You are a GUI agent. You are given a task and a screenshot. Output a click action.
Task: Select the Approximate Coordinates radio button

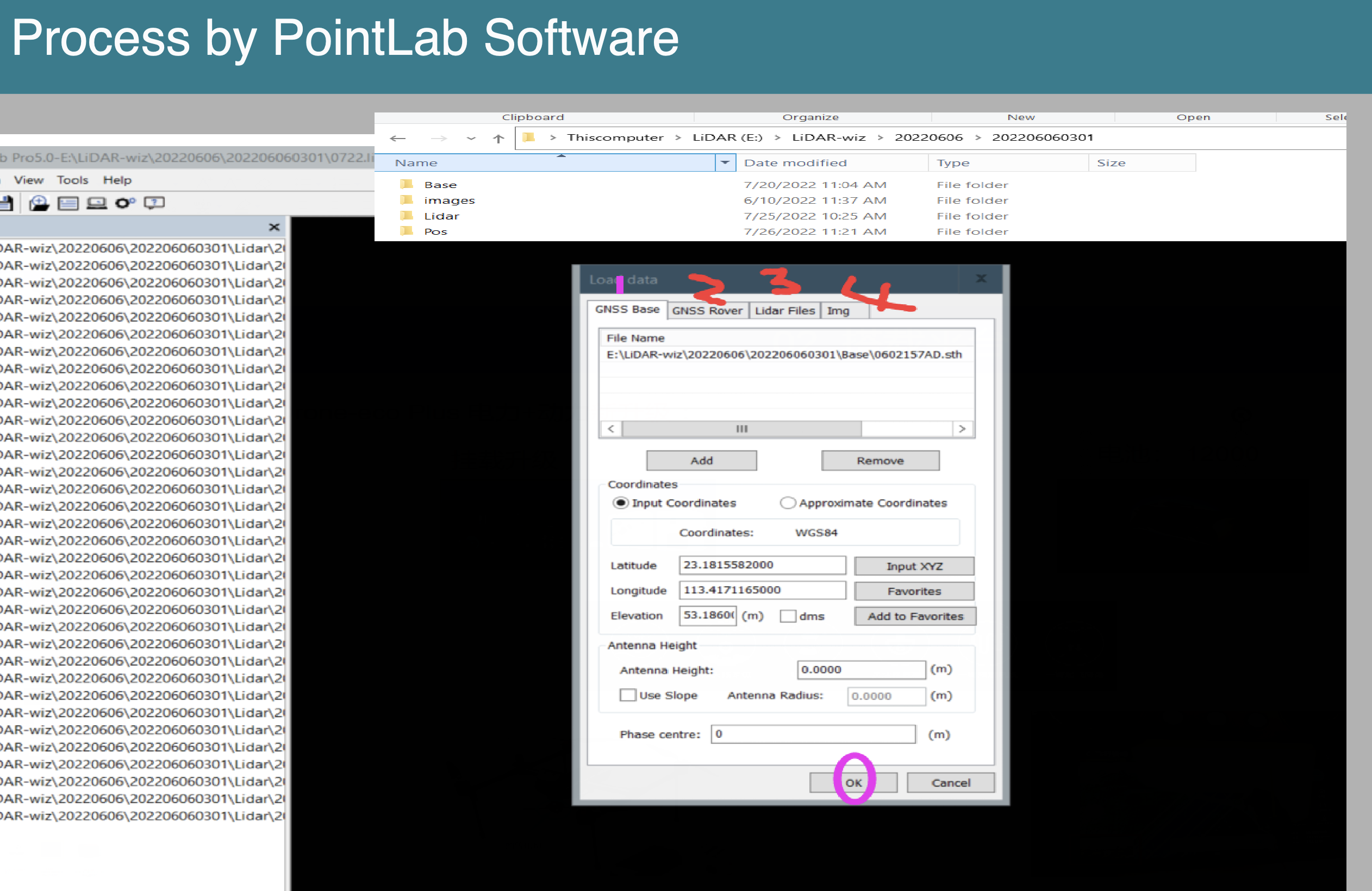788,503
